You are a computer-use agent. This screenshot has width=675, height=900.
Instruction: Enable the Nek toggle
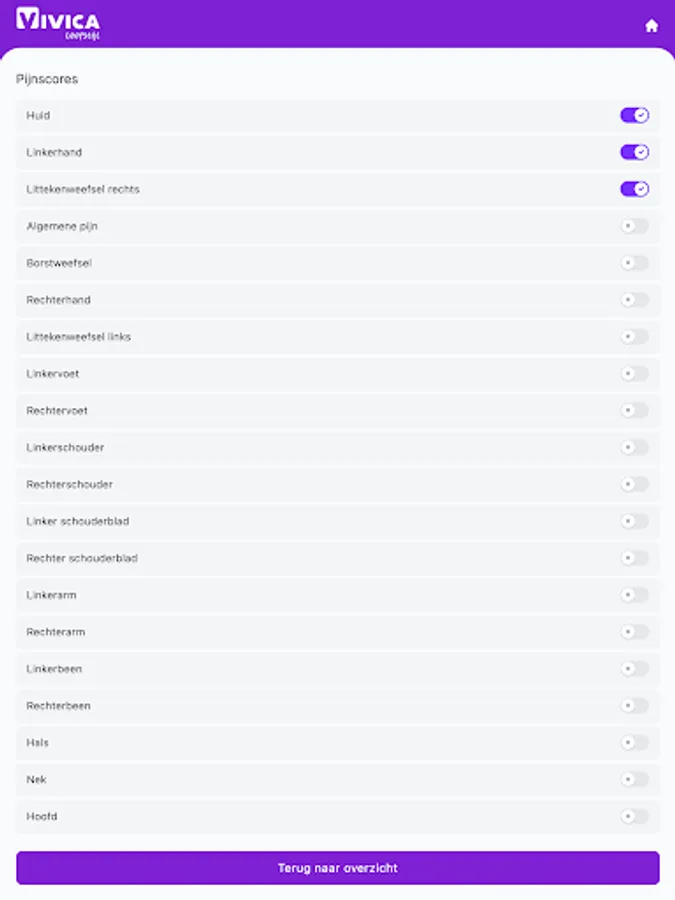click(634, 779)
